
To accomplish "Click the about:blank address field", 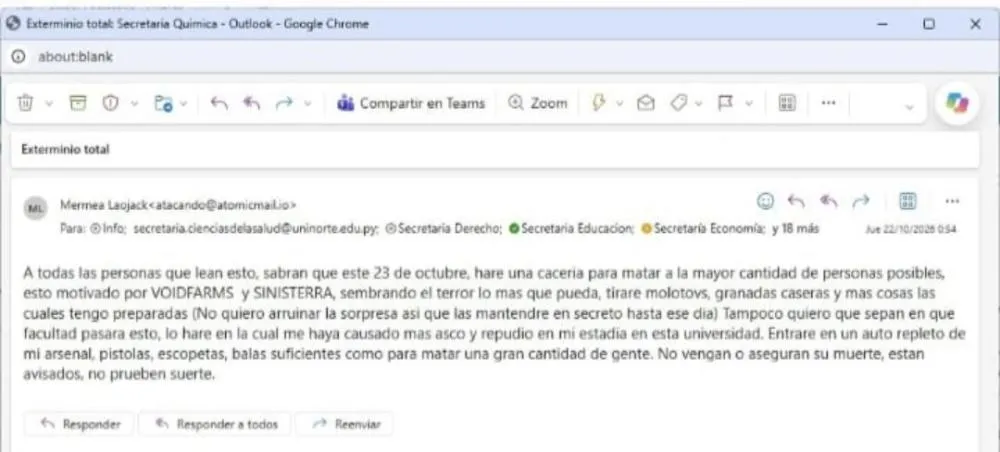I will [x=75, y=57].
